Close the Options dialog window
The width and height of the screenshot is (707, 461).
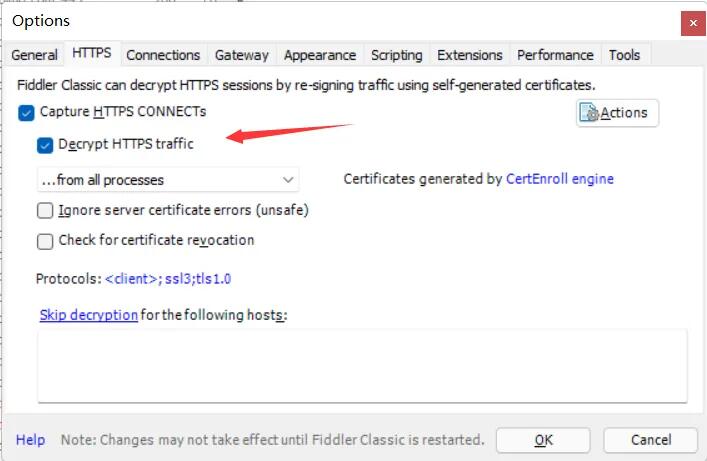[690, 22]
